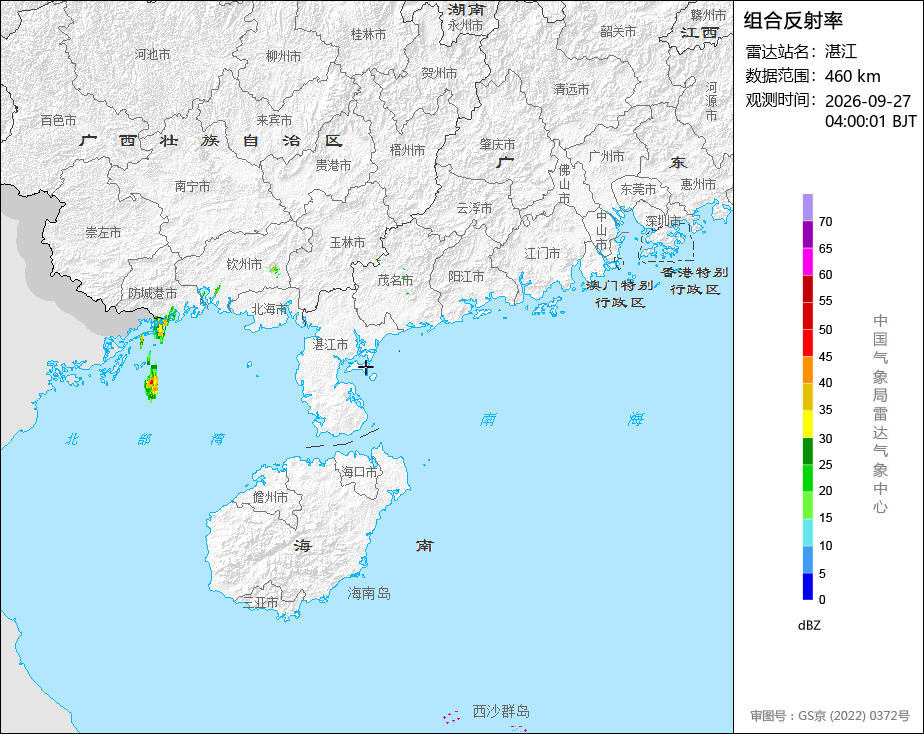Click the 湛江市 city label
The height and width of the screenshot is (734, 924).
[331, 344]
